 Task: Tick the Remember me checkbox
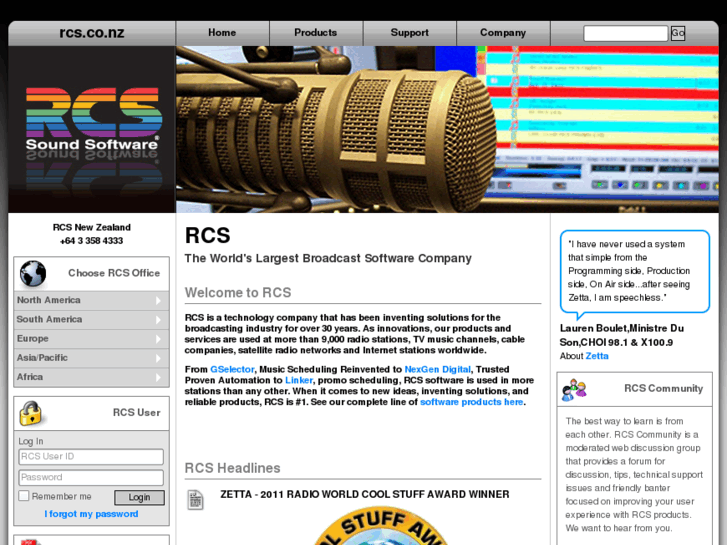click(24, 495)
